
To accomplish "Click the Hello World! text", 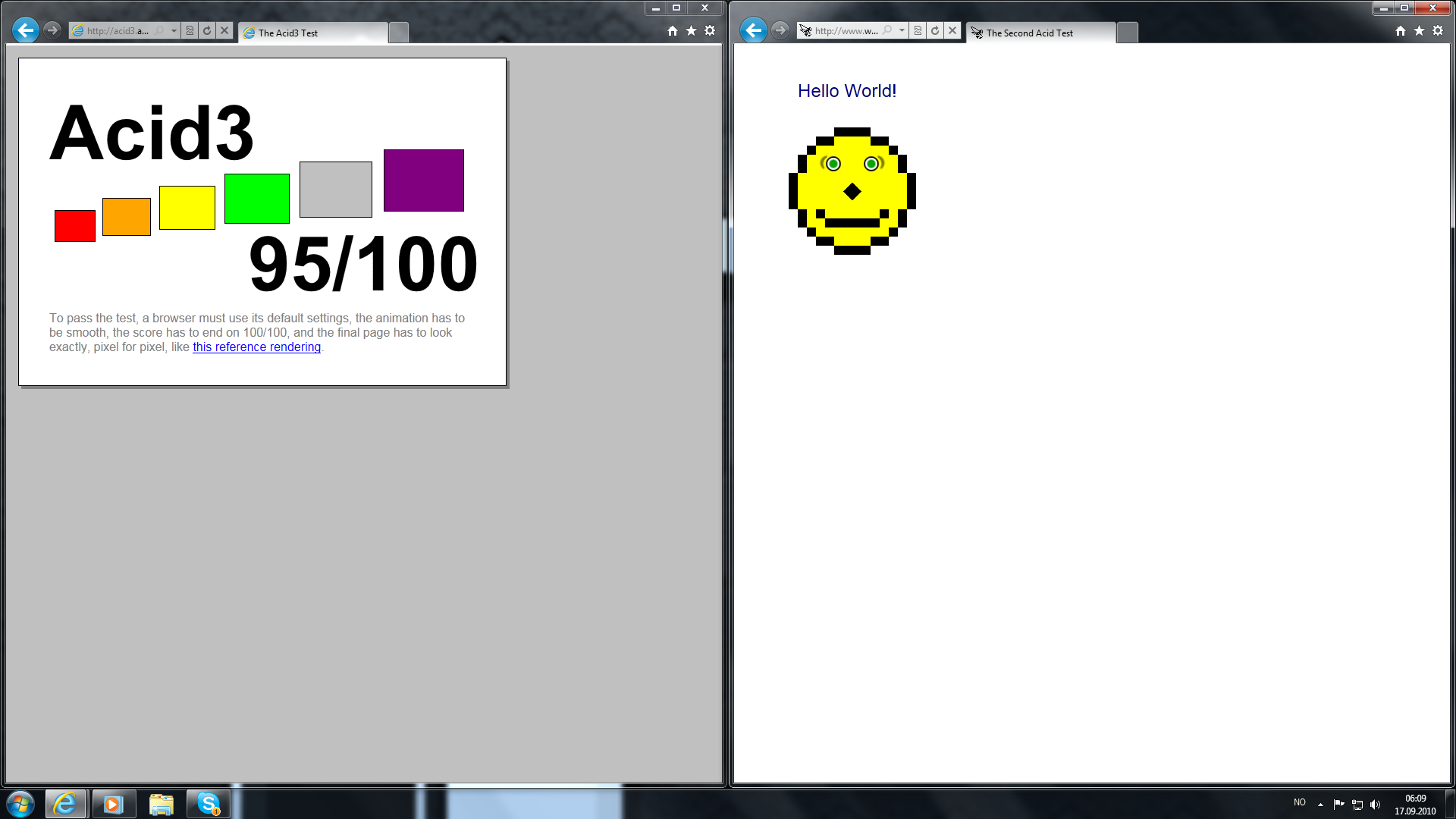I will point(847,91).
